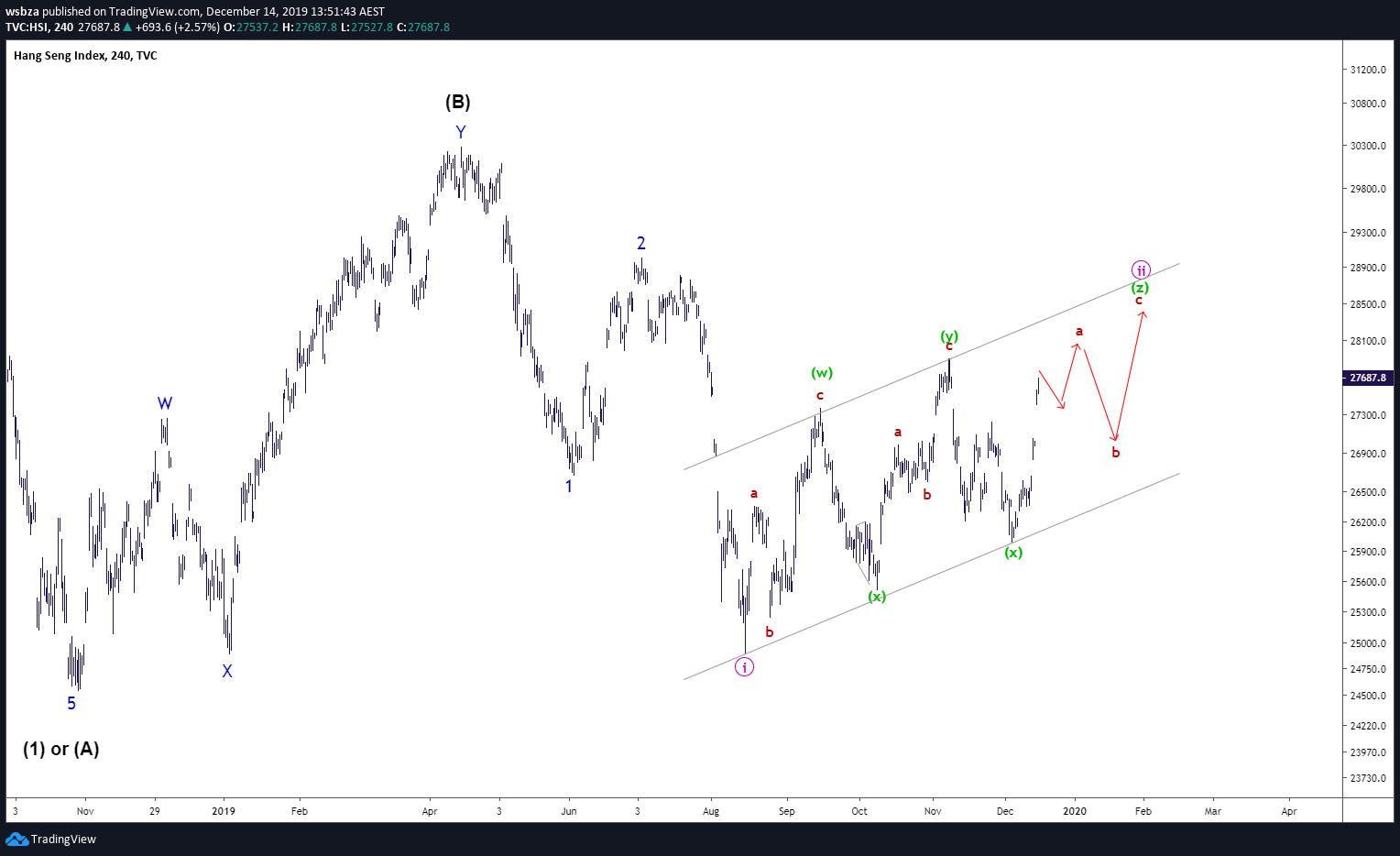This screenshot has height=856, width=1400.
Task: Click the green up-triangle in the quote header
Action: pyautogui.click(x=127, y=27)
